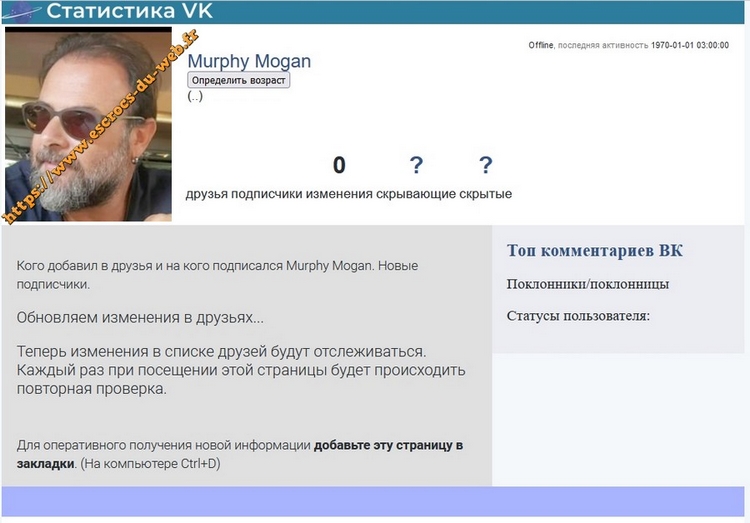The height and width of the screenshot is (523, 750).
Task: Click the last activity timestamp 1970-01-01 03:00:00
Action: tap(690, 45)
